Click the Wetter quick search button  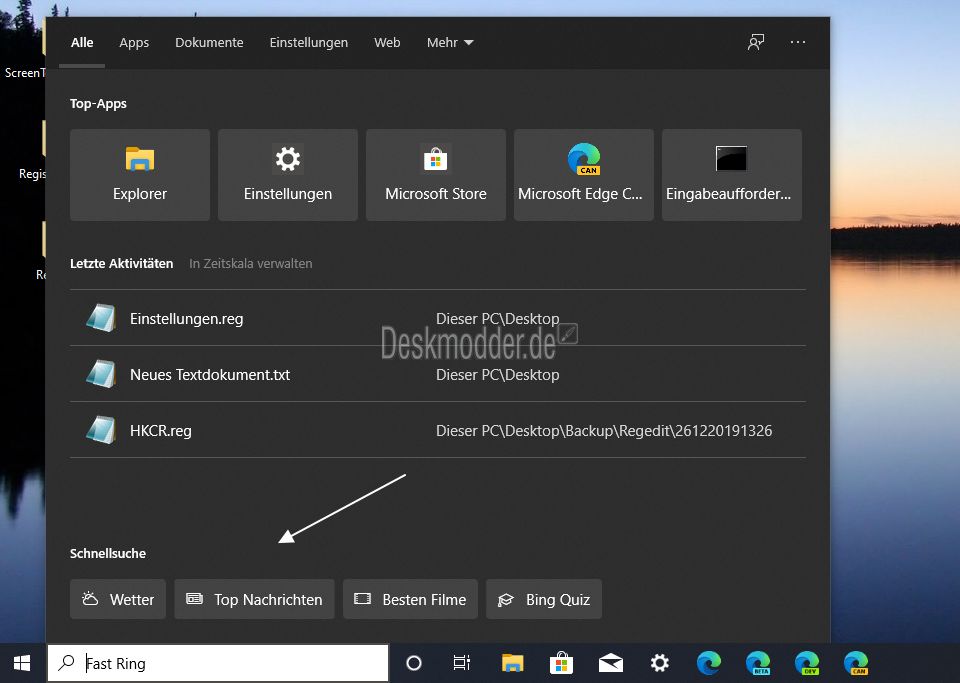pos(118,599)
